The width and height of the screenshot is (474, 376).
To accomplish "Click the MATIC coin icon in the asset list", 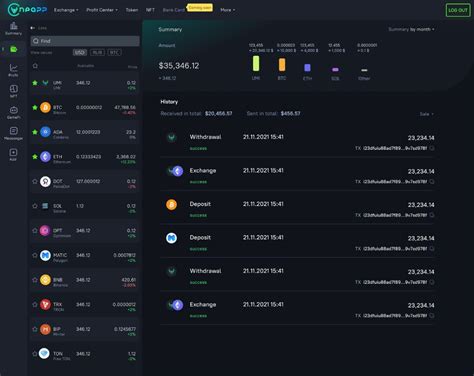I will click(45, 255).
